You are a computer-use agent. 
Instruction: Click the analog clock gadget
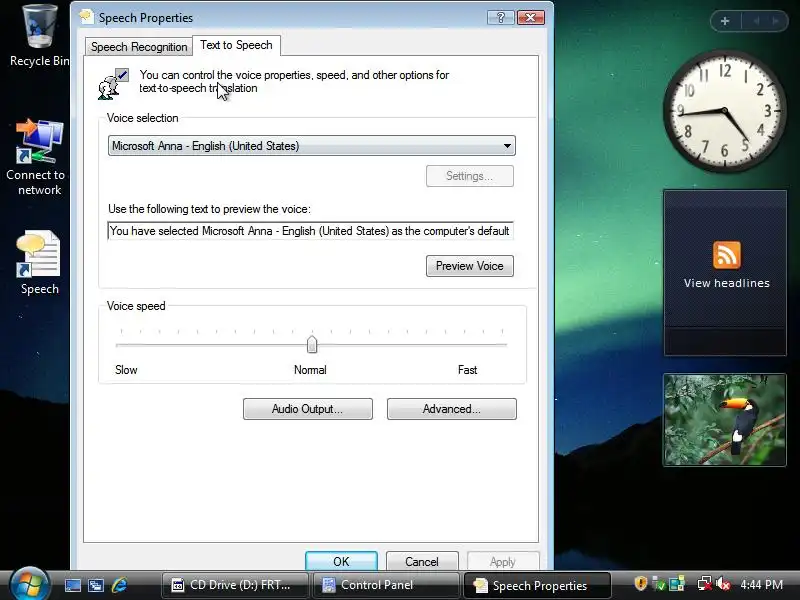click(724, 111)
